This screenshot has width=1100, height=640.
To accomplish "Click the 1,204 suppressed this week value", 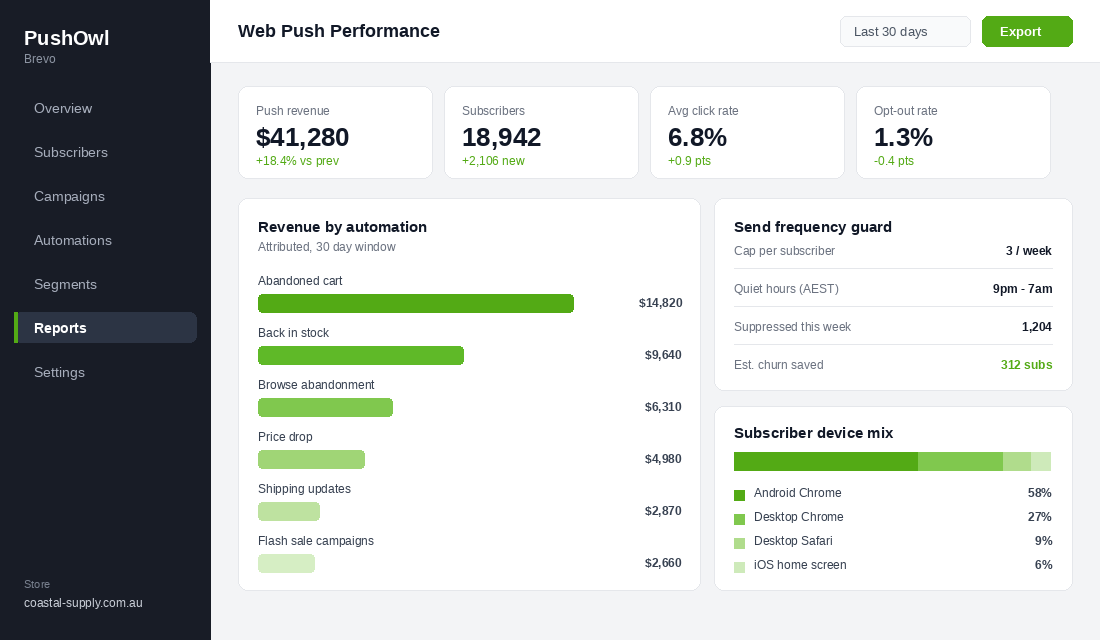I will [x=1037, y=326].
